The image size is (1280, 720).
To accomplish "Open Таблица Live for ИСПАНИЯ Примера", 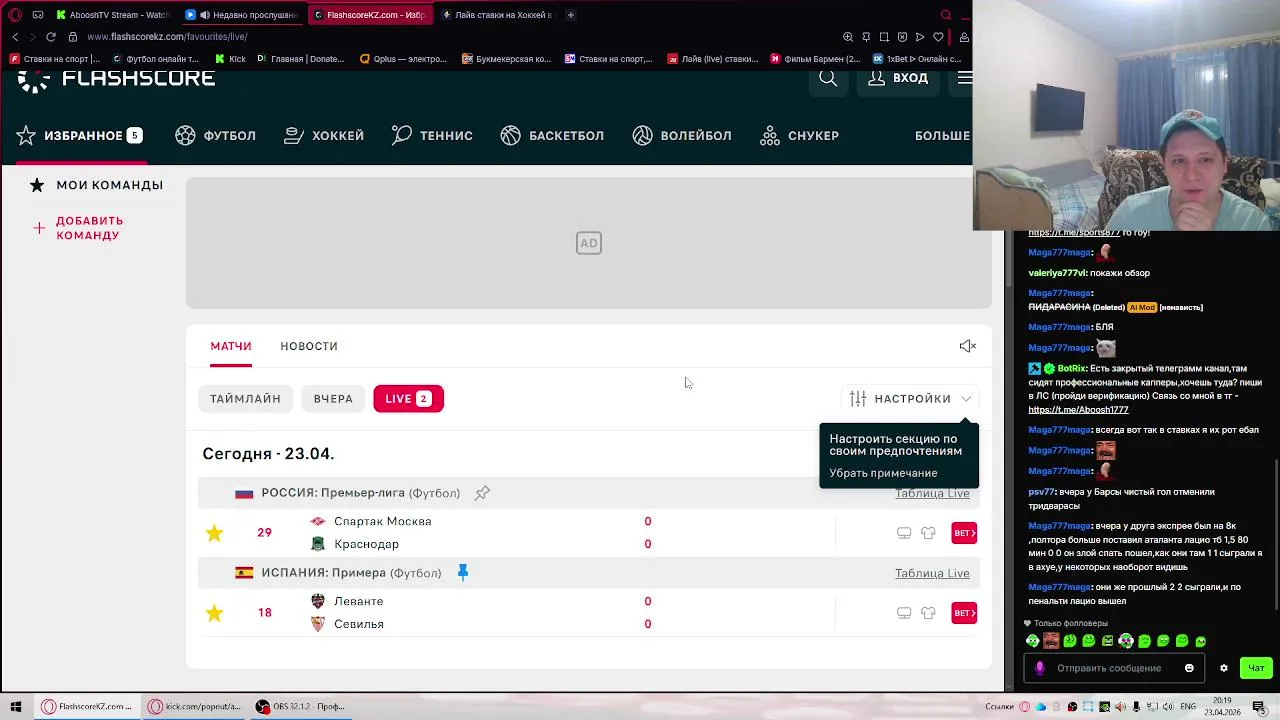I will click(932, 573).
